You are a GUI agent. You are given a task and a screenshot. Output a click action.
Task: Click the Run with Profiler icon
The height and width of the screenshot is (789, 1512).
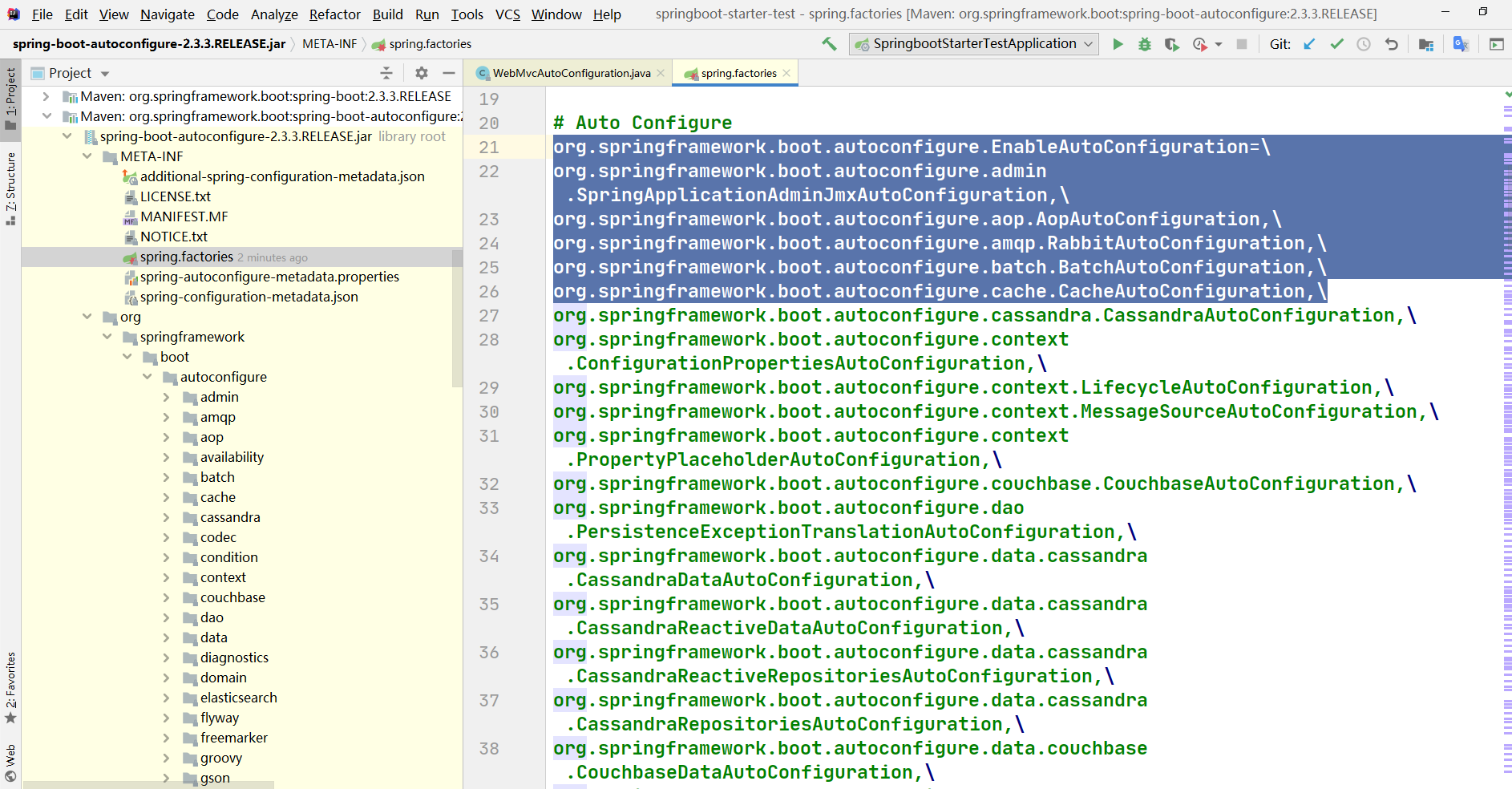1199,44
